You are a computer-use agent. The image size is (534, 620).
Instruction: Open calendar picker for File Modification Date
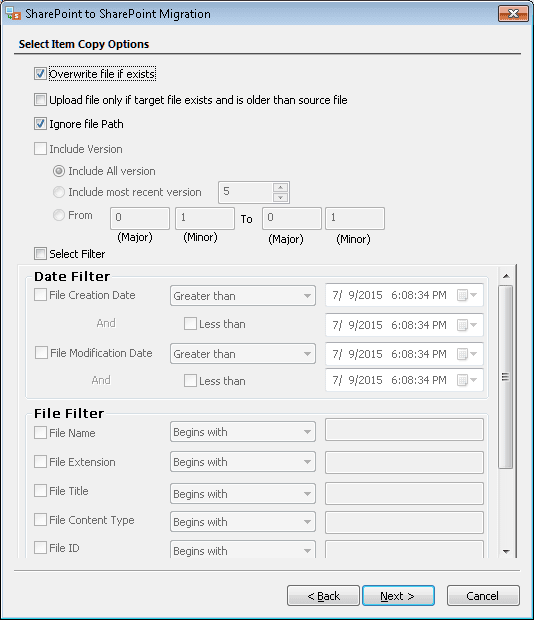[x=467, y=354]
